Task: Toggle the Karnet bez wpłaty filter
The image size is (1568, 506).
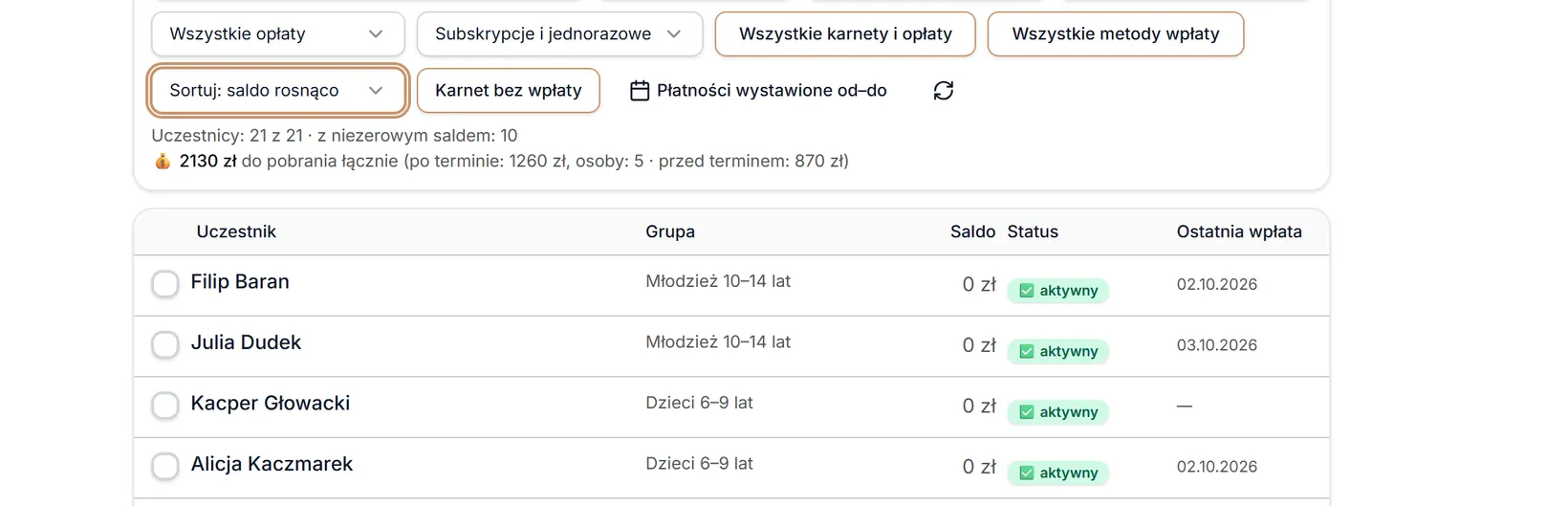Action: [509, 90]
